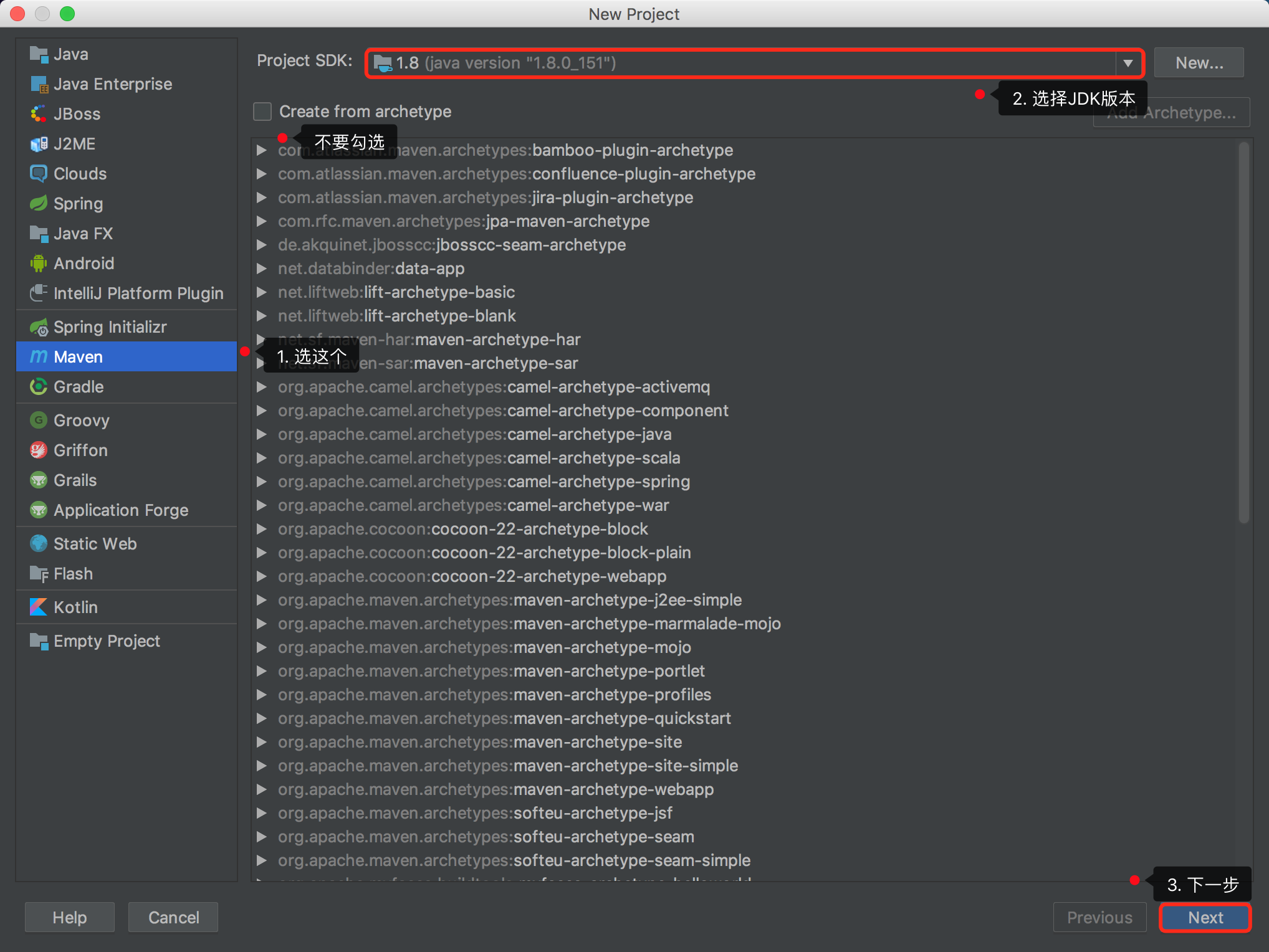
Task: Choose the Java Enterprise icon
Action: coord(39,84)
